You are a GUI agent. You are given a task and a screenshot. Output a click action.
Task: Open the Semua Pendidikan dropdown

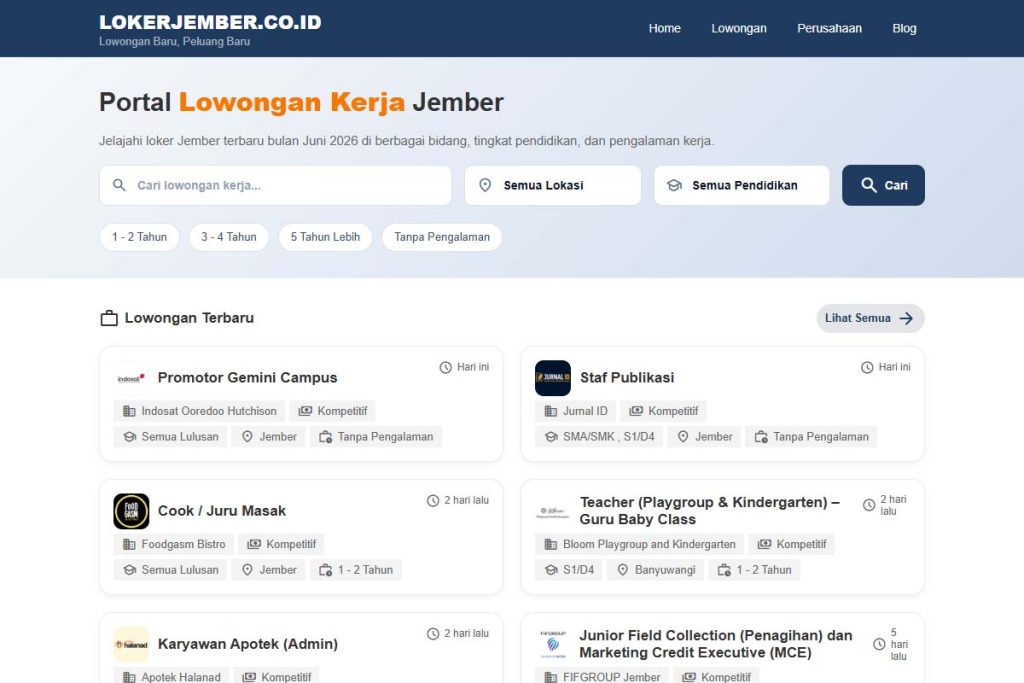[x=741, y=185]
